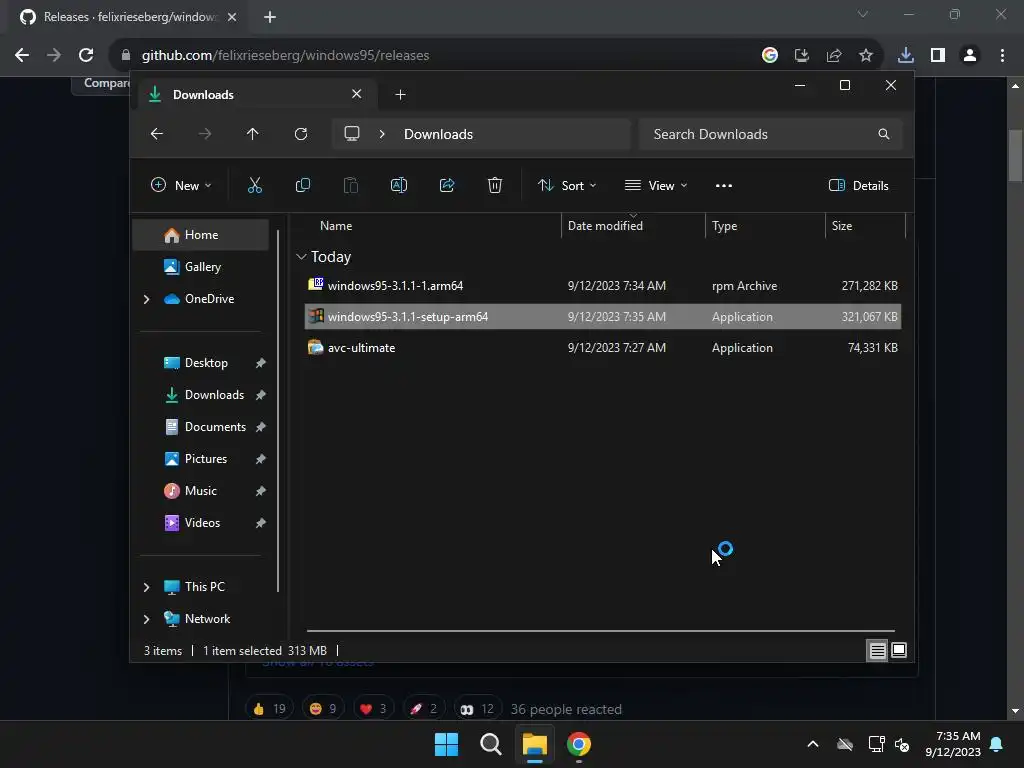Click the install app icon in Chrome address bar

point(802,55)
